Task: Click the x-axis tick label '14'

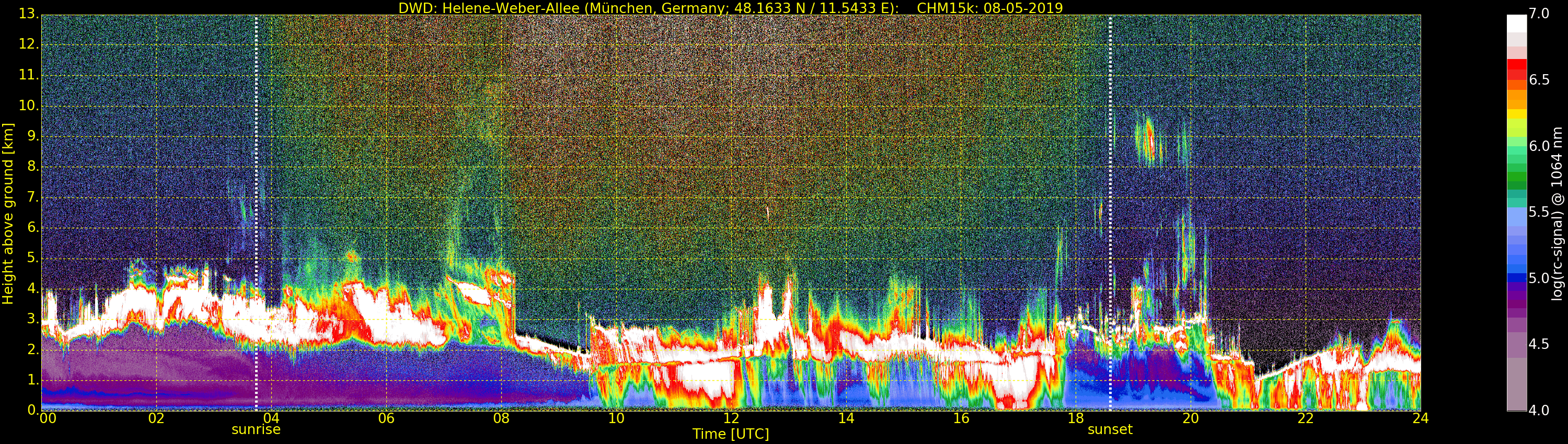Action: pyautogui.click(x=846, y=418)
